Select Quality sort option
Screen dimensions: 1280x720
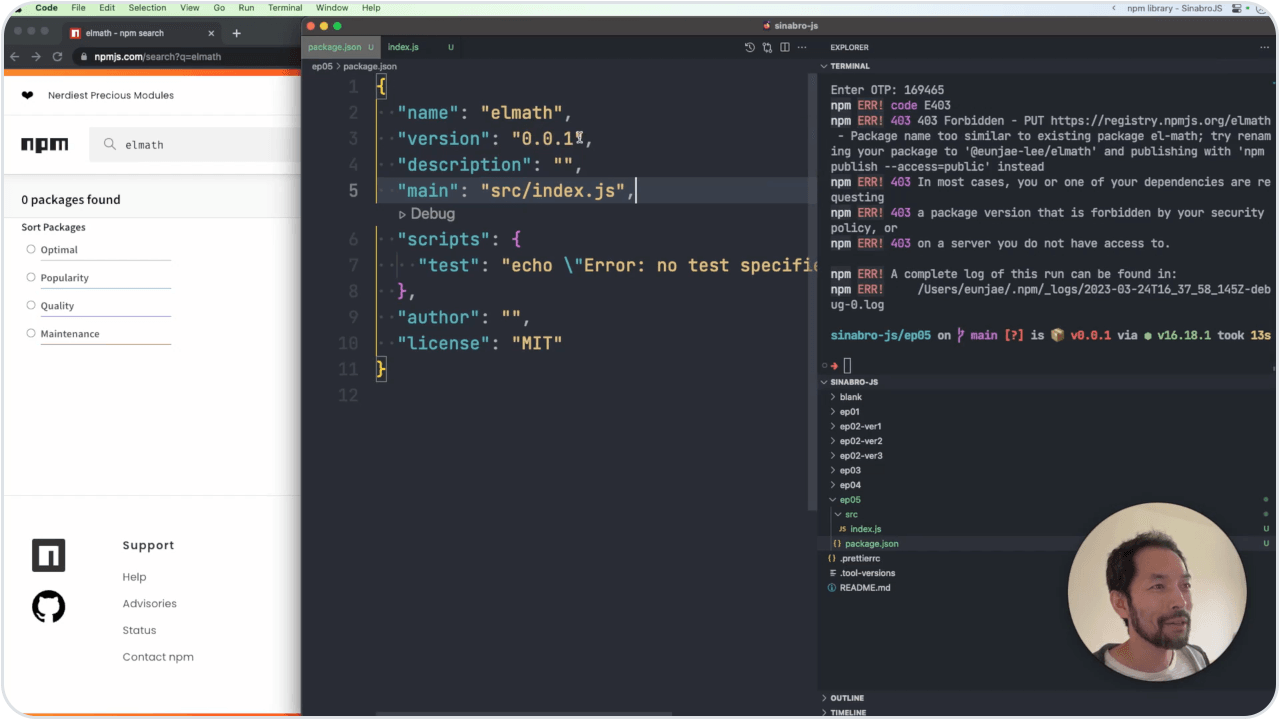31,306
